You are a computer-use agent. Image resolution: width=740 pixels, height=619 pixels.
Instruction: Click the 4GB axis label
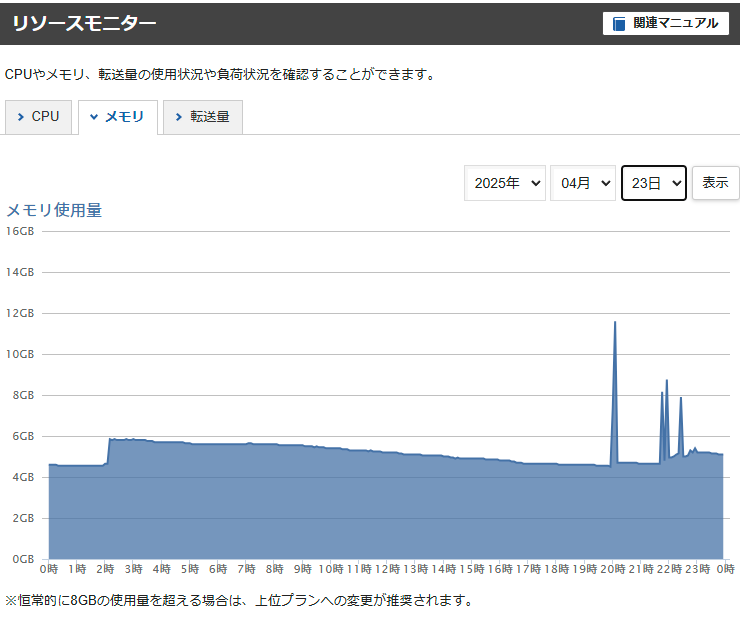[23, 477]
